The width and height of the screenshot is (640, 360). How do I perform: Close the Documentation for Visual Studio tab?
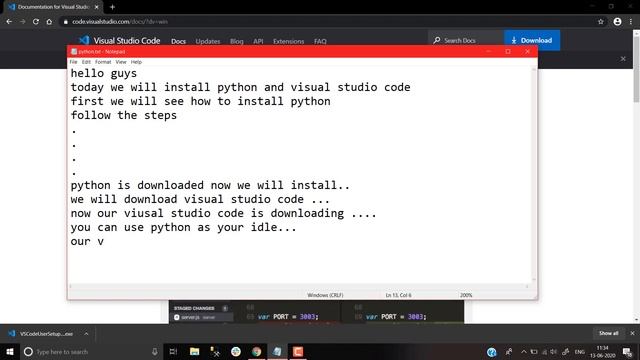click(x=96, y=7)
